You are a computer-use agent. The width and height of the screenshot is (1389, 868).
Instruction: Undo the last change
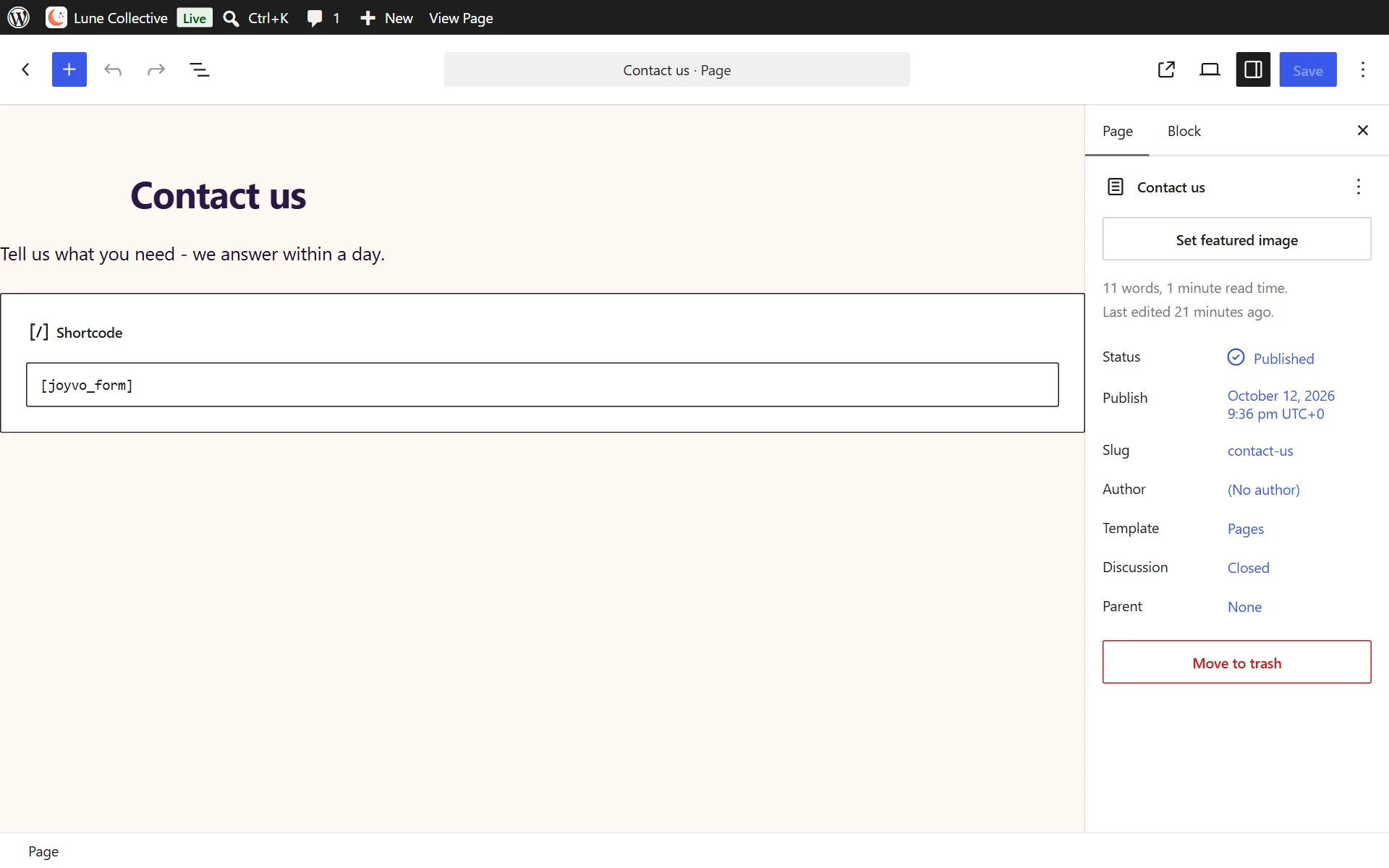(x=113, y=69)
